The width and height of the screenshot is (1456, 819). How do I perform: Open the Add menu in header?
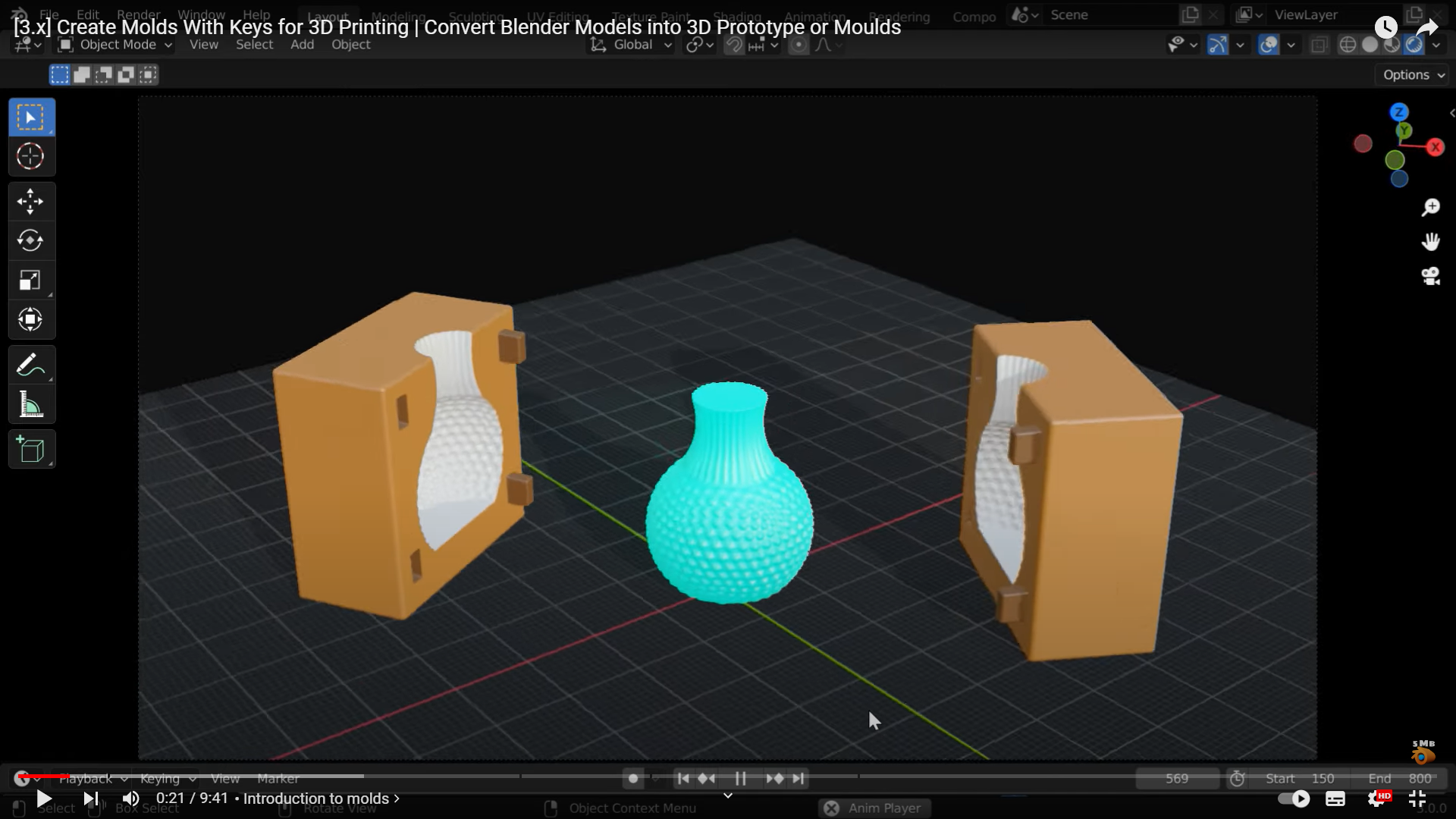tap(302, 45)
